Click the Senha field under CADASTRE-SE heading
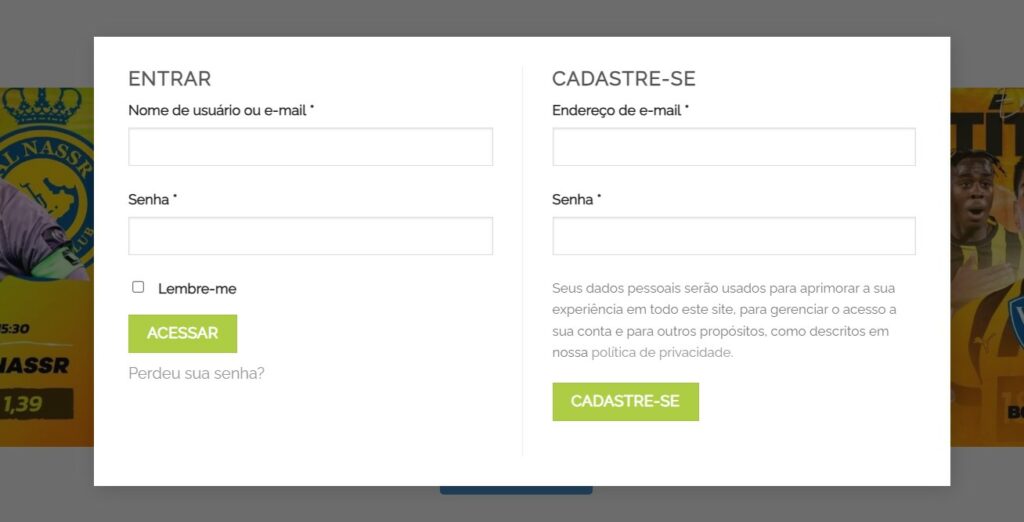 733,236
